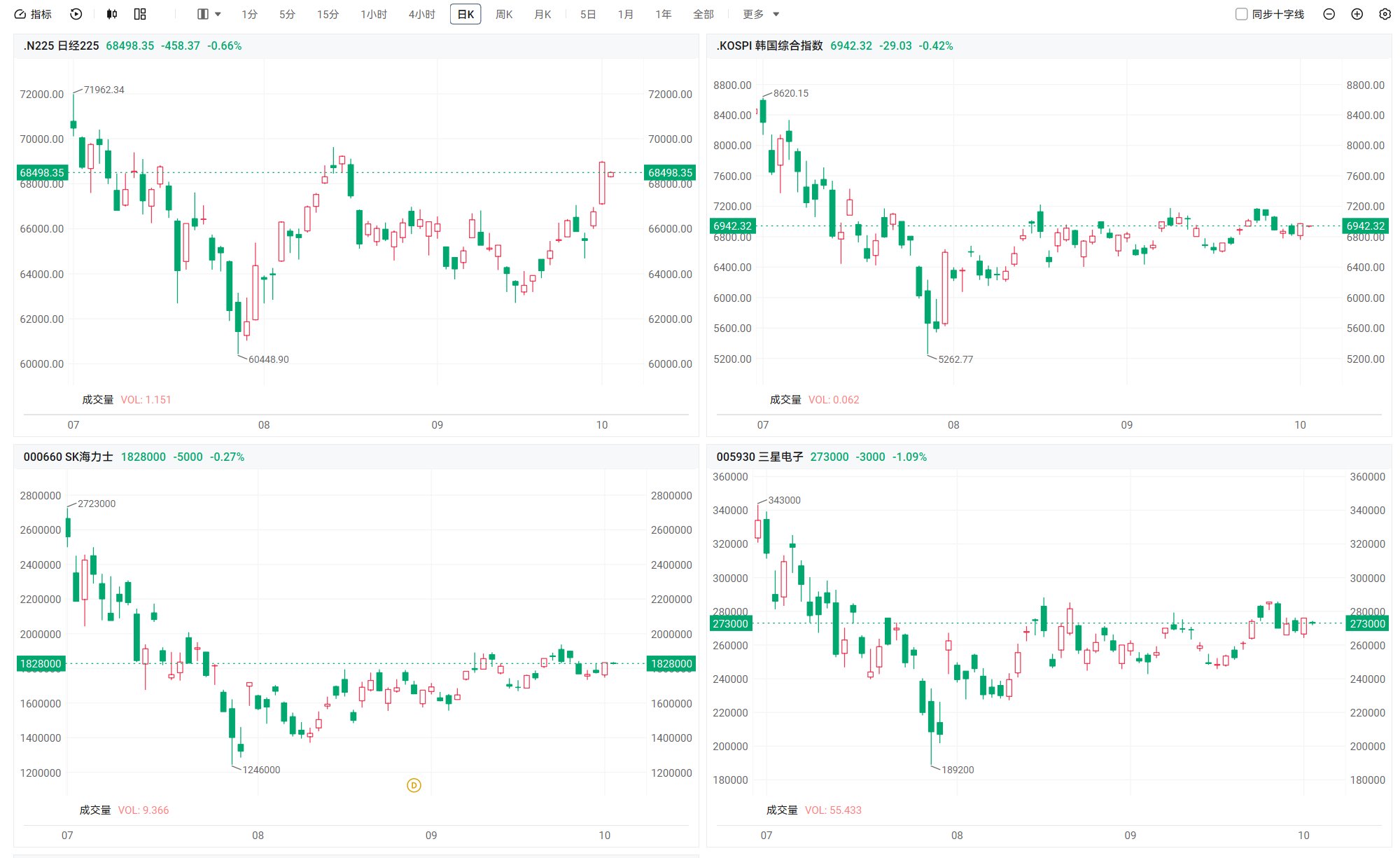Viewport: 1400px width, 858px height.
Task: Click the 189200 low label on 三星电子
Action: [x=958, y=770]
